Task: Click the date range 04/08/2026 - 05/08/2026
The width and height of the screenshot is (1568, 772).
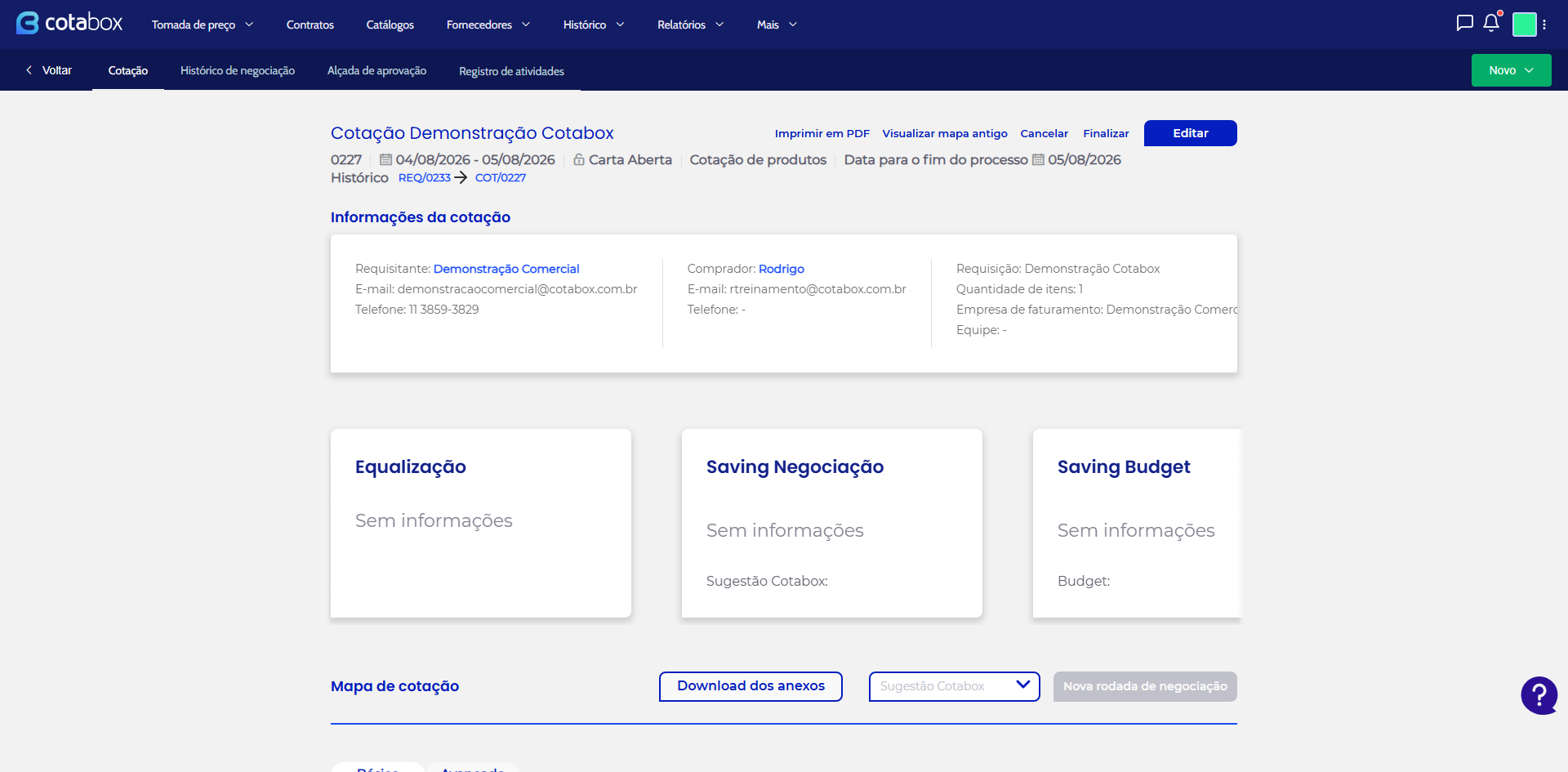Action: [475, 159]
